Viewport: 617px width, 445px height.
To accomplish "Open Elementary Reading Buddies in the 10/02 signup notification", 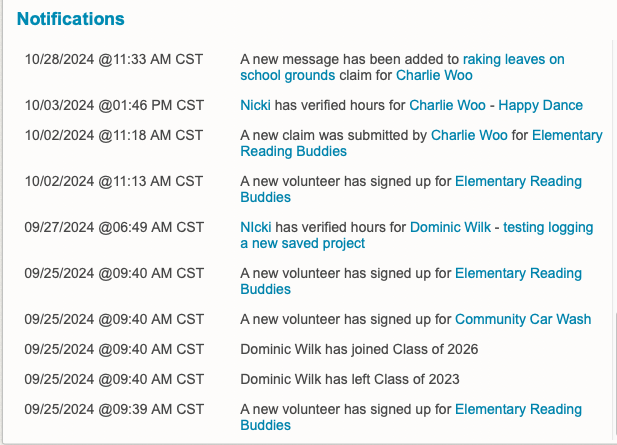I will tap(518, 181).
